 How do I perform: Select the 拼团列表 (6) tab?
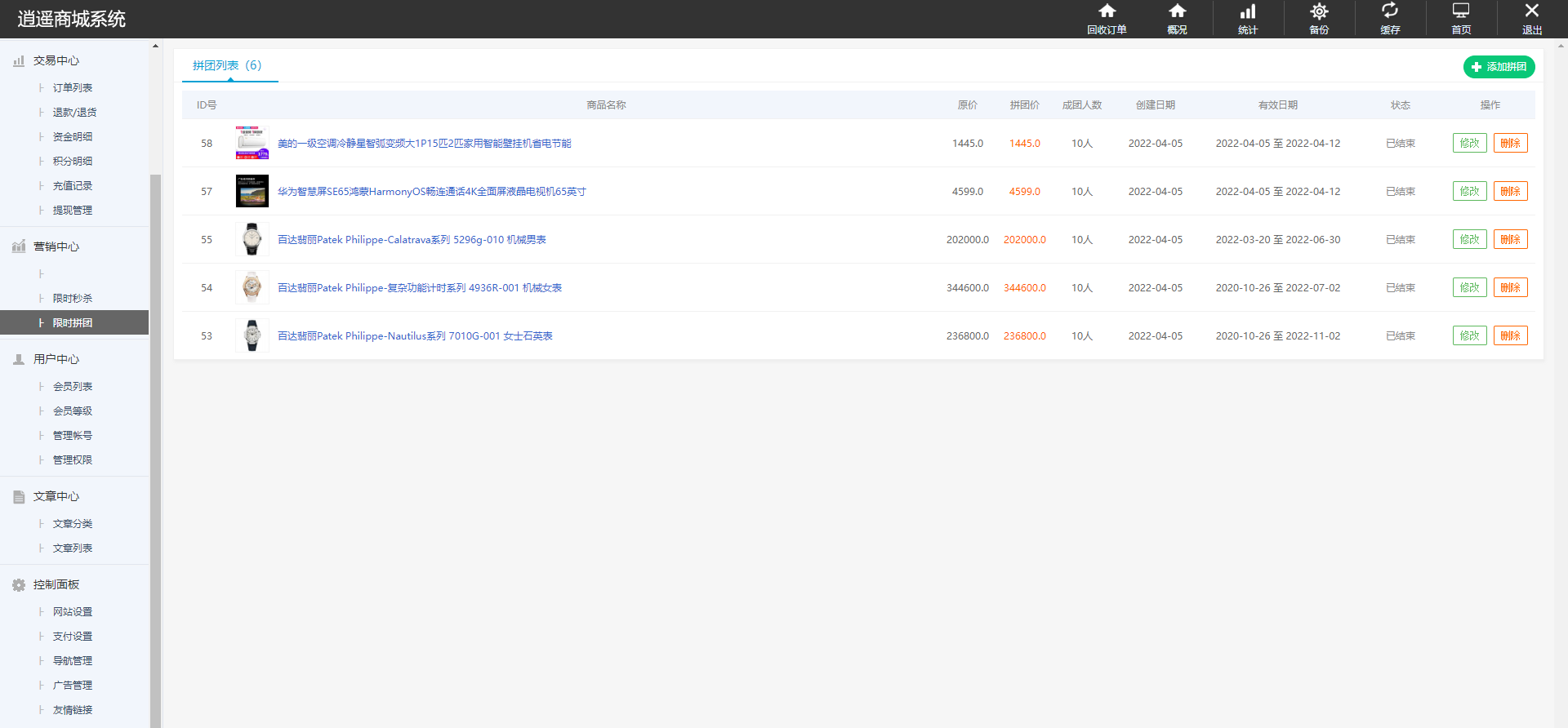click(227, 65)
